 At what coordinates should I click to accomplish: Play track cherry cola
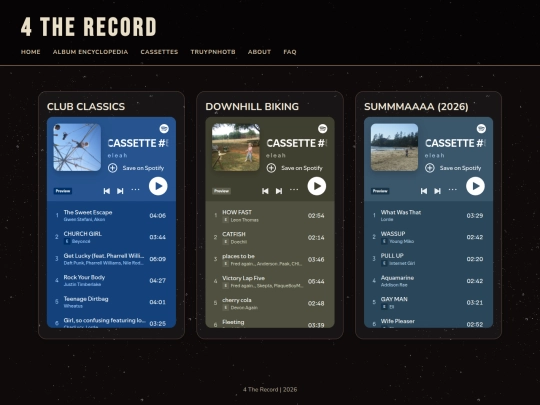point(270,303)
